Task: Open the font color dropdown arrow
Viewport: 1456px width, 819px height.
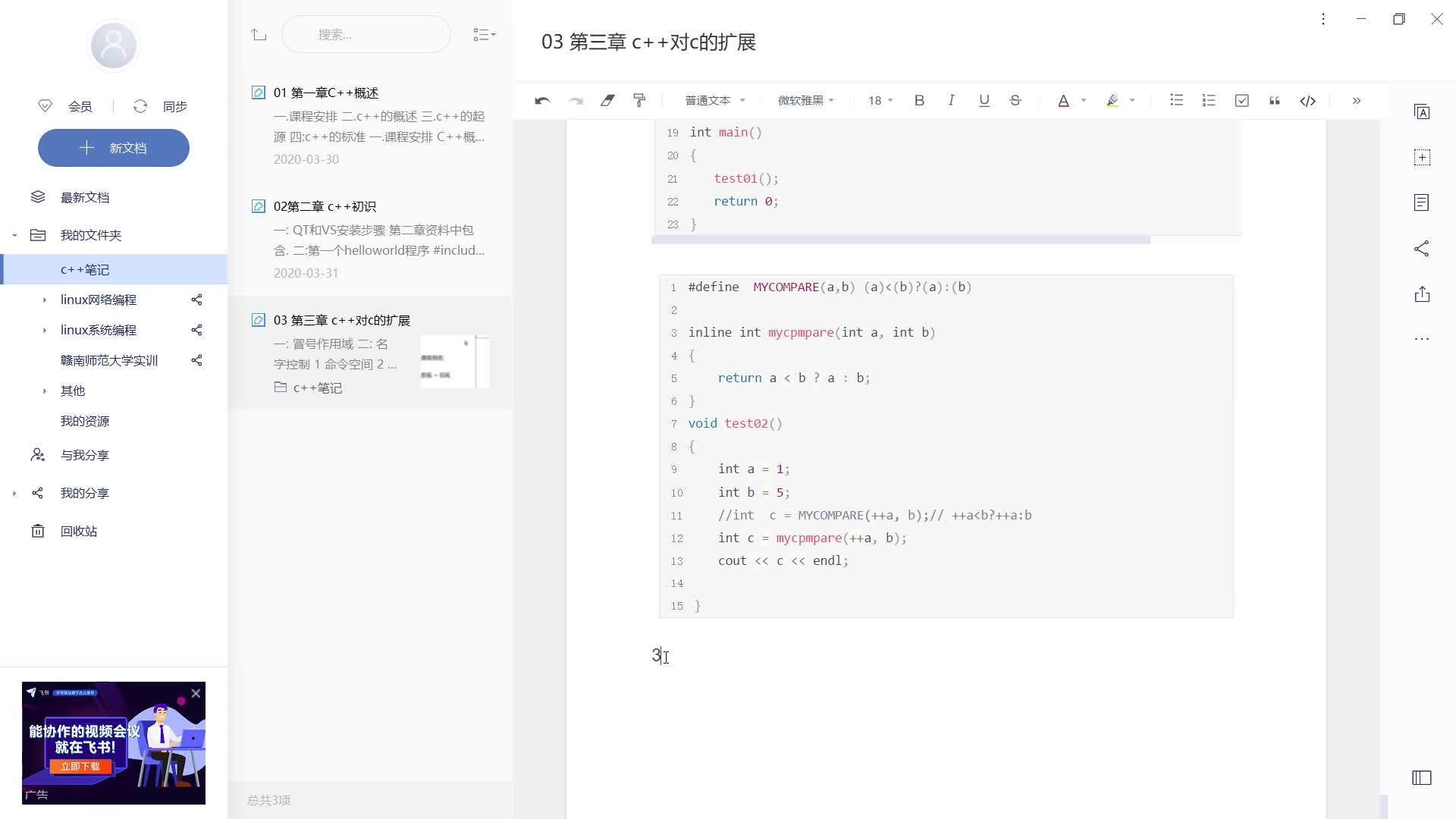Action: 1084,100
